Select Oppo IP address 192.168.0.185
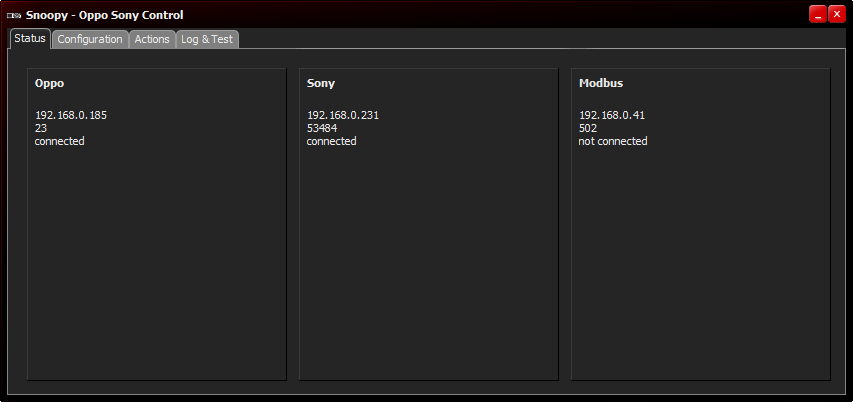Screen dimensions: 853x402 point(71,115)
